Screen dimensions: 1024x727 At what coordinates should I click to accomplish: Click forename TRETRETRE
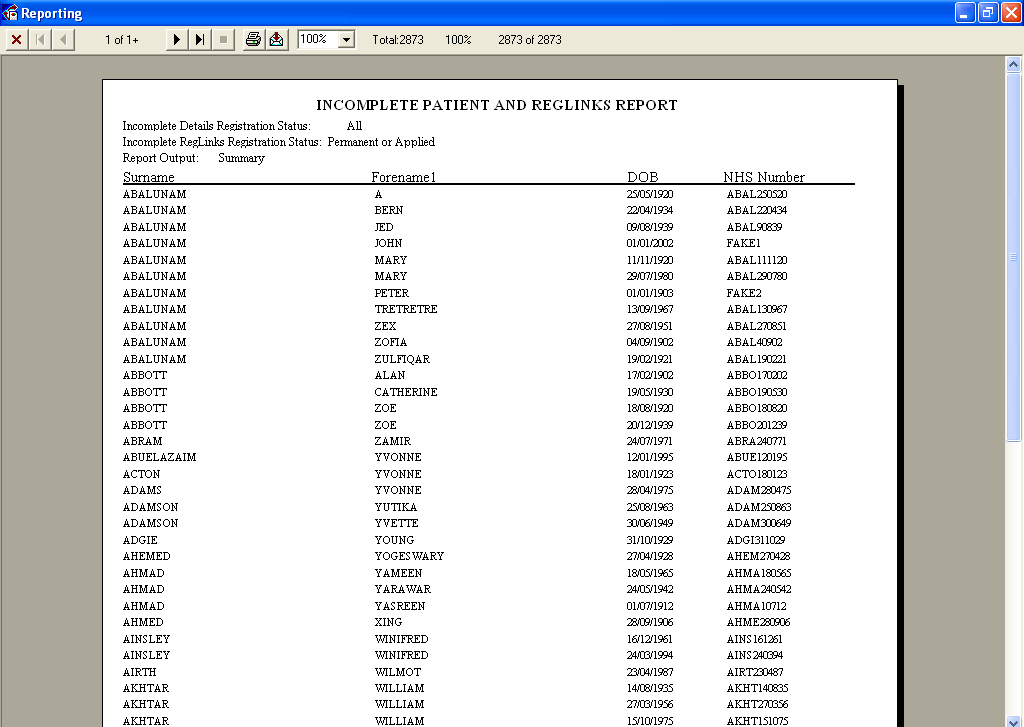[406, 309]
